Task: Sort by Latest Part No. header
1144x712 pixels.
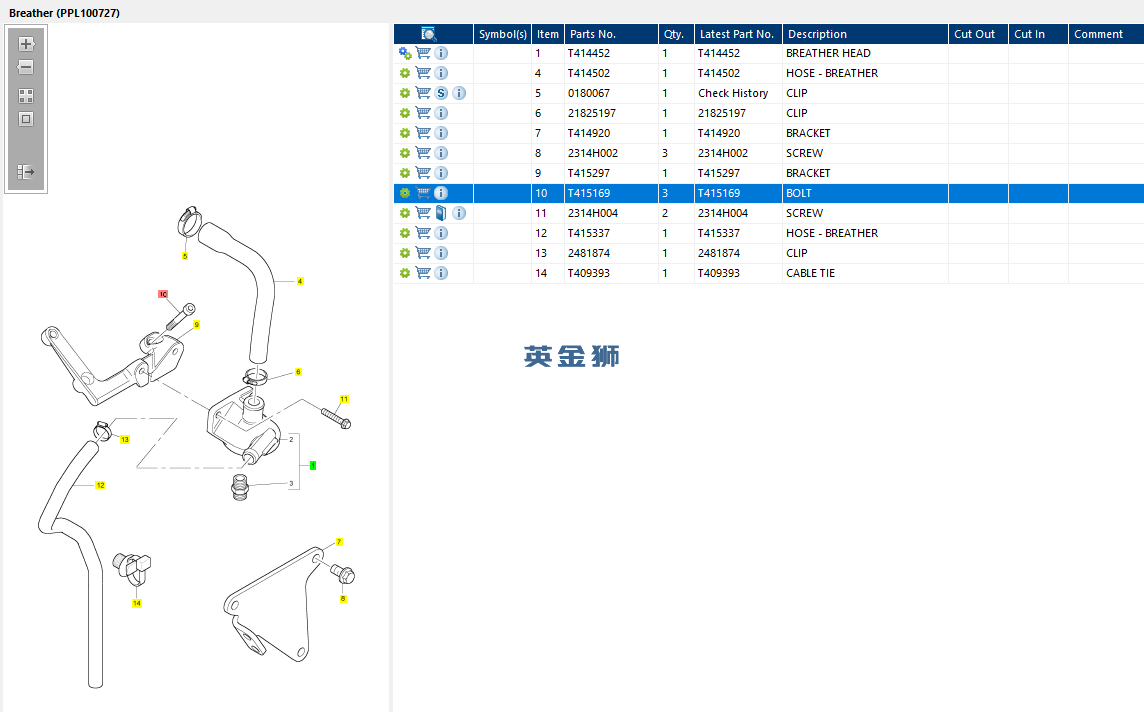Action: [x=738, y=34]
